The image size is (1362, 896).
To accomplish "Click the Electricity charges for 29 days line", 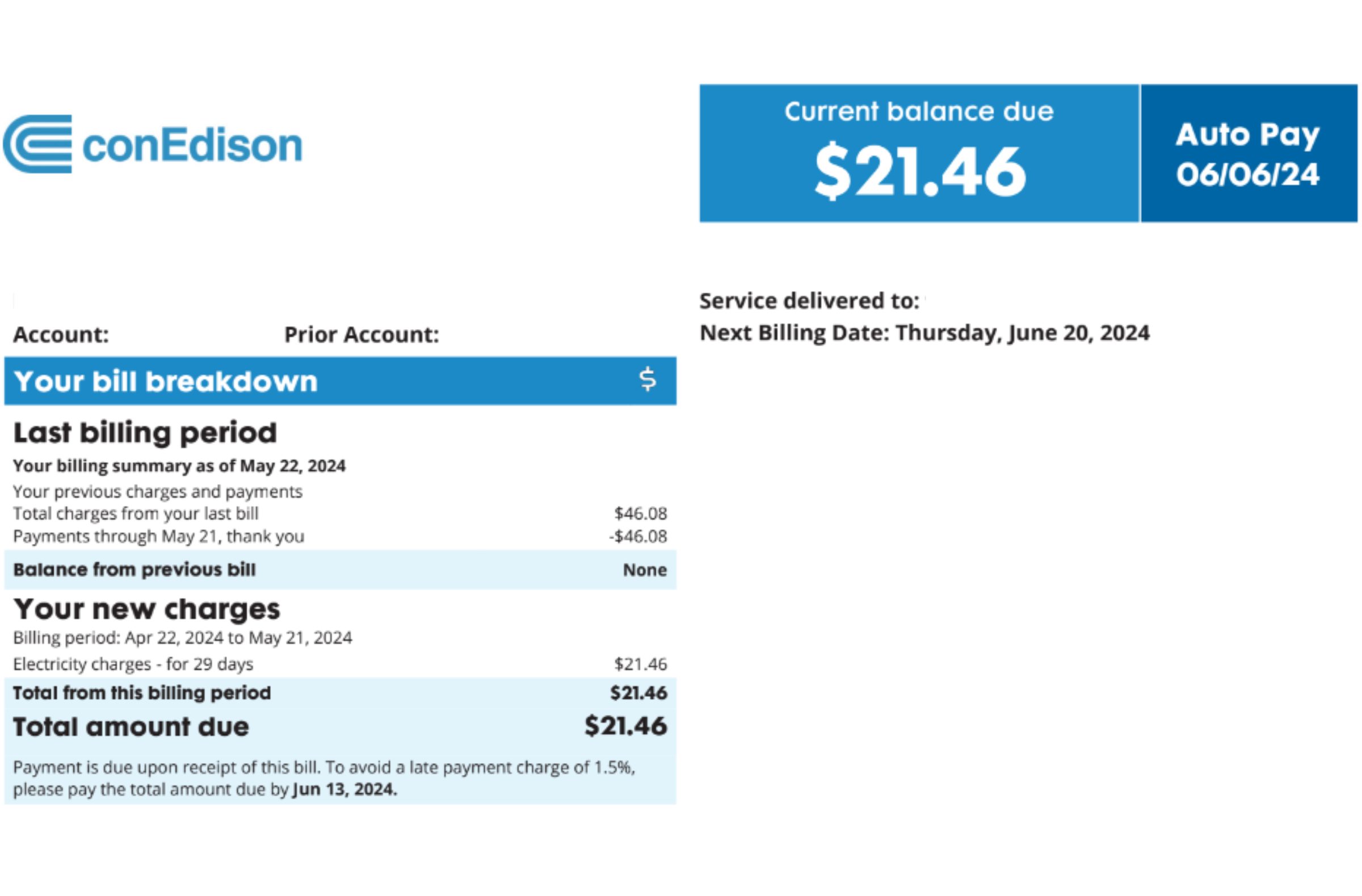I will click(x=133, y=664).
